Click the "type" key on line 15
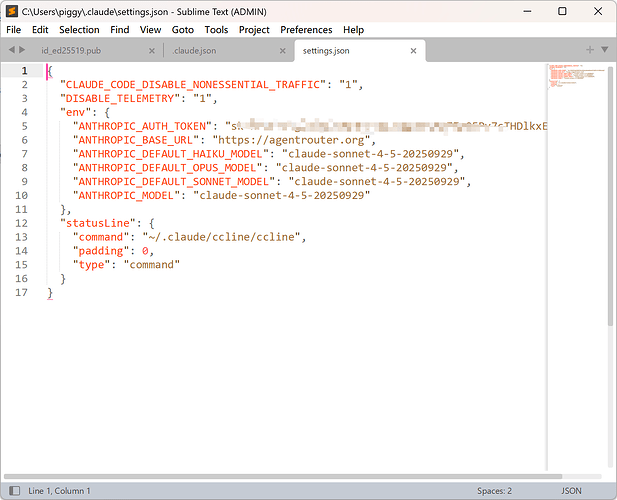 [x=91, y=265]
